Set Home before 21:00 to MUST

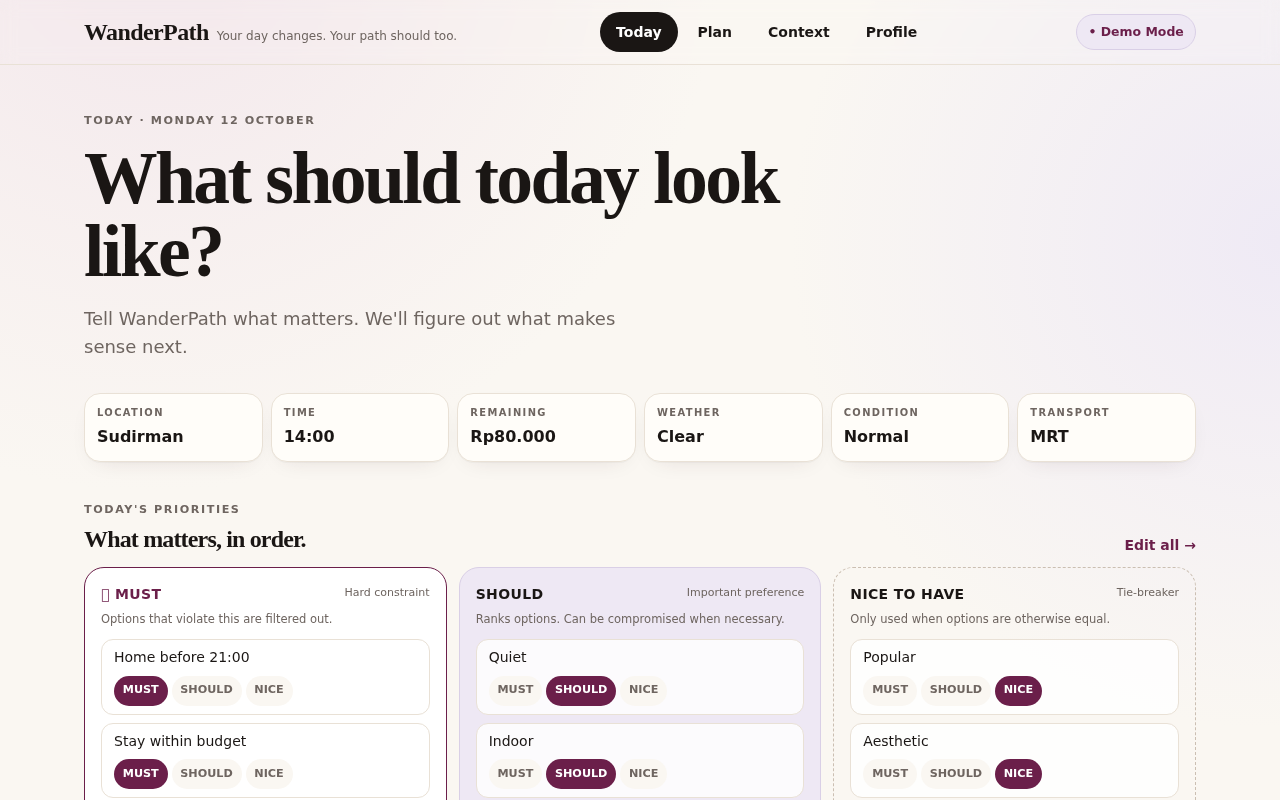click(141, 690)
